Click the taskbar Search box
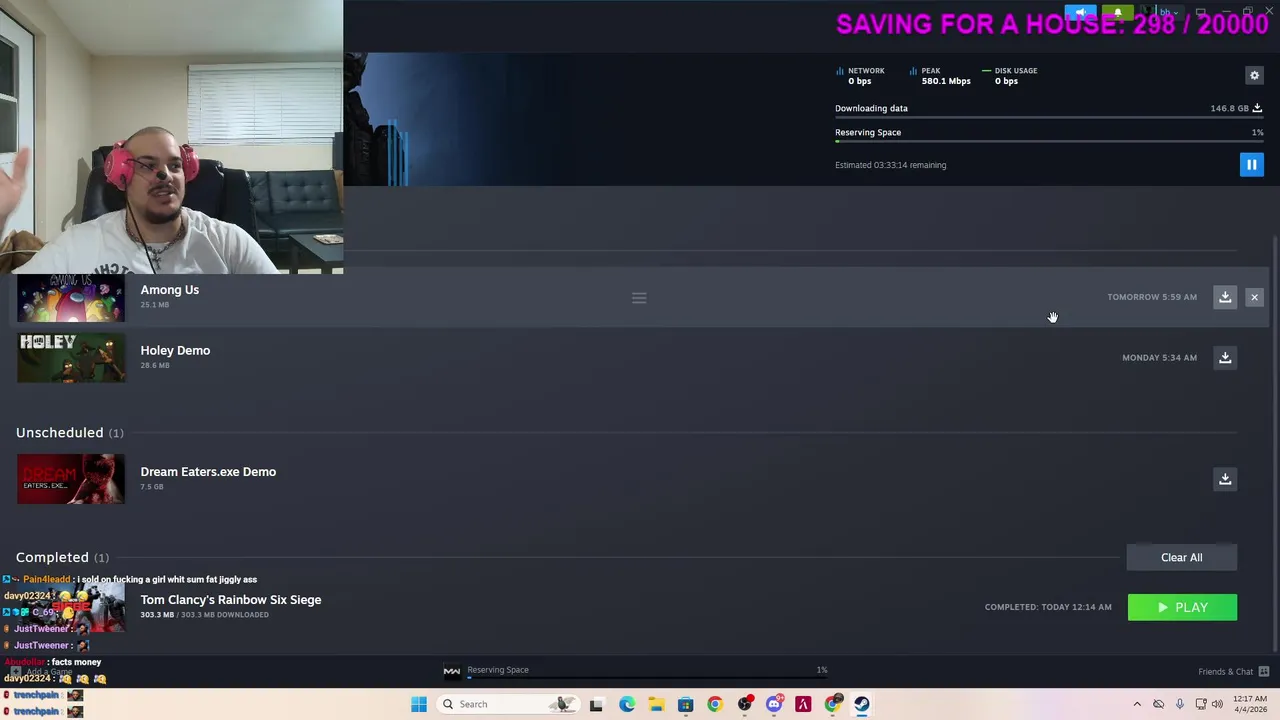Screen dimensions: 1280x720 pos(508,704)
